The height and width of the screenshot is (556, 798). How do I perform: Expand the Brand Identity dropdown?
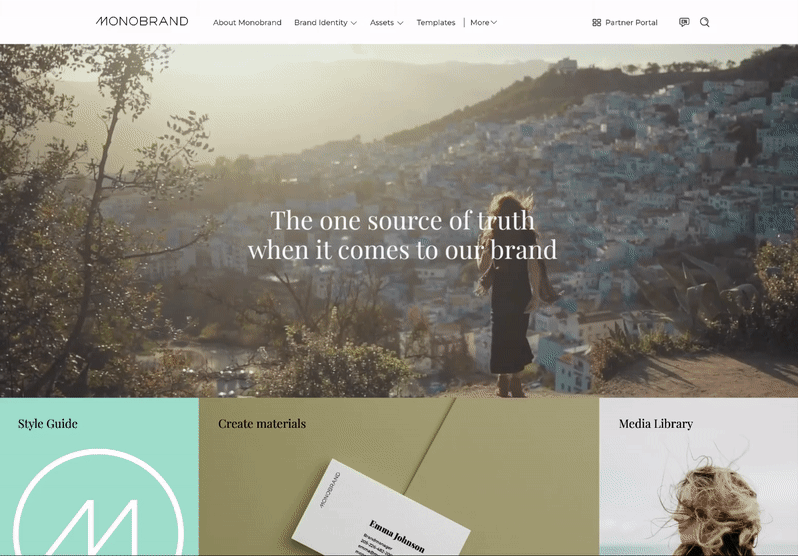[x=354, y=23]
